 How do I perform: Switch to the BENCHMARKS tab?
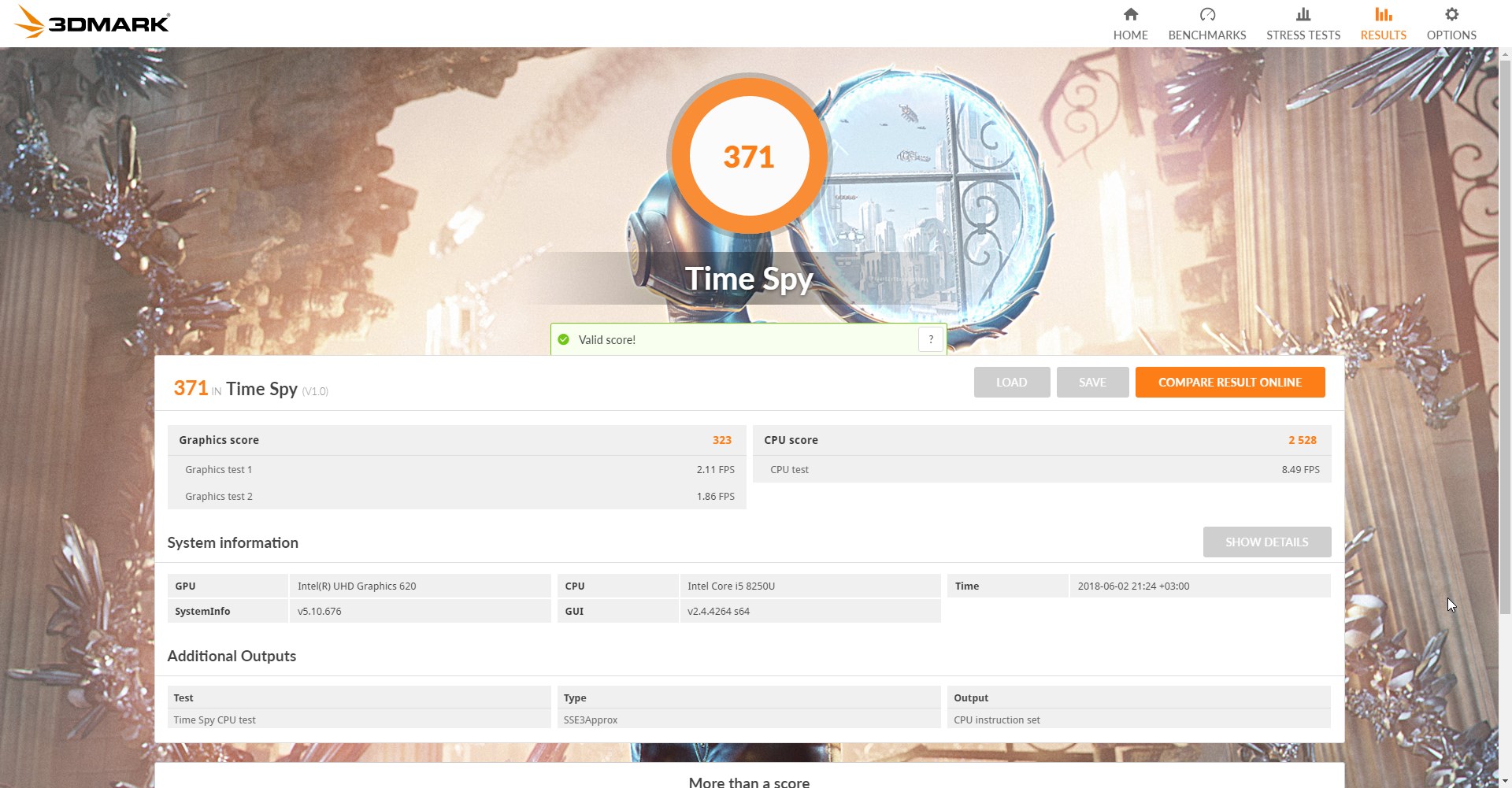click(x=1207, y=24)
